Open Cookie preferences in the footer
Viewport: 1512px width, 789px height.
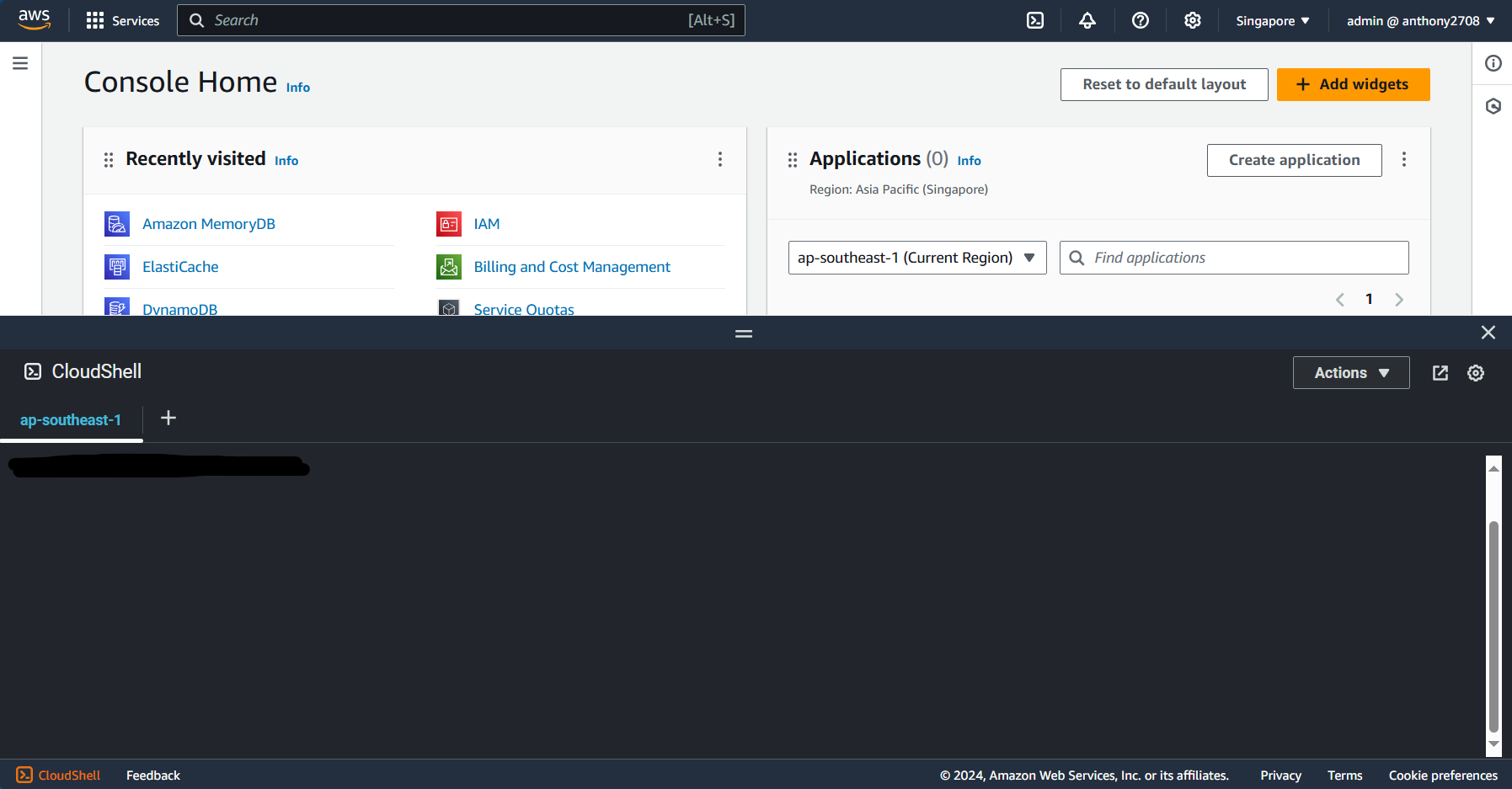(x=1443, y=776)
